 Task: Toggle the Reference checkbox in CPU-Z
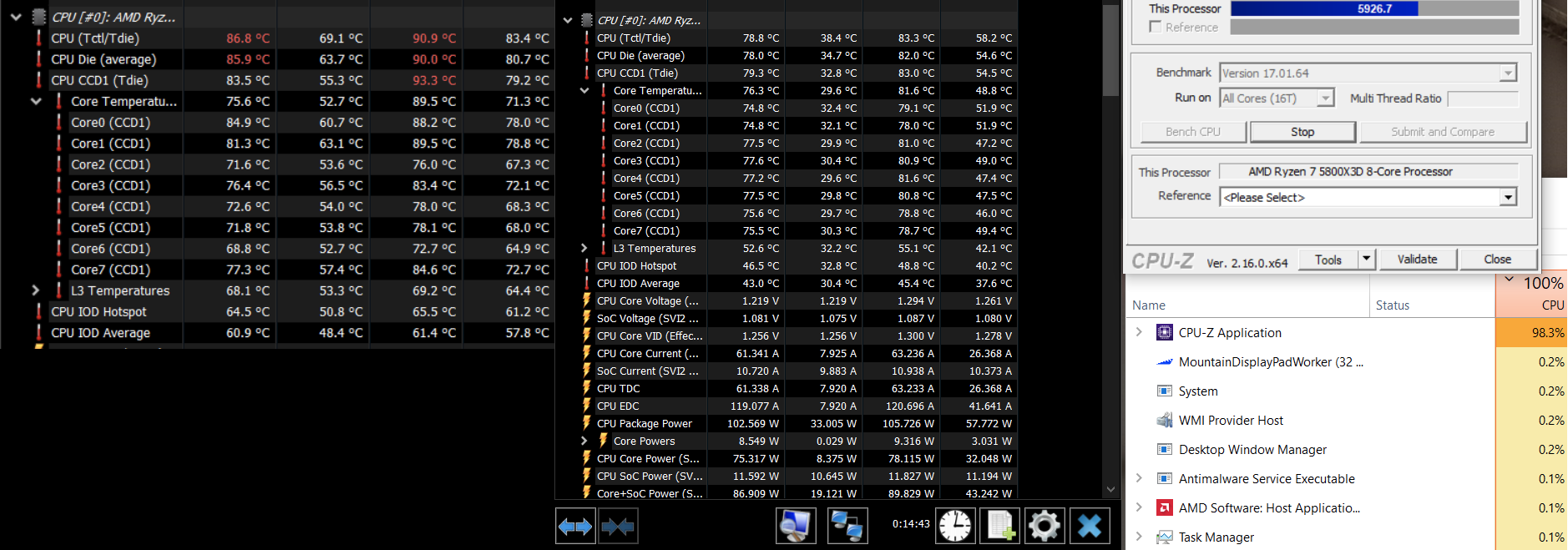pos(1156,27)
